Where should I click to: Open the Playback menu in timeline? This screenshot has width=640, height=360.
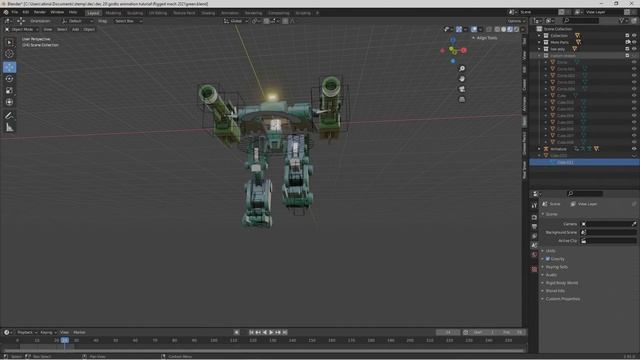[x=27, y=333]
